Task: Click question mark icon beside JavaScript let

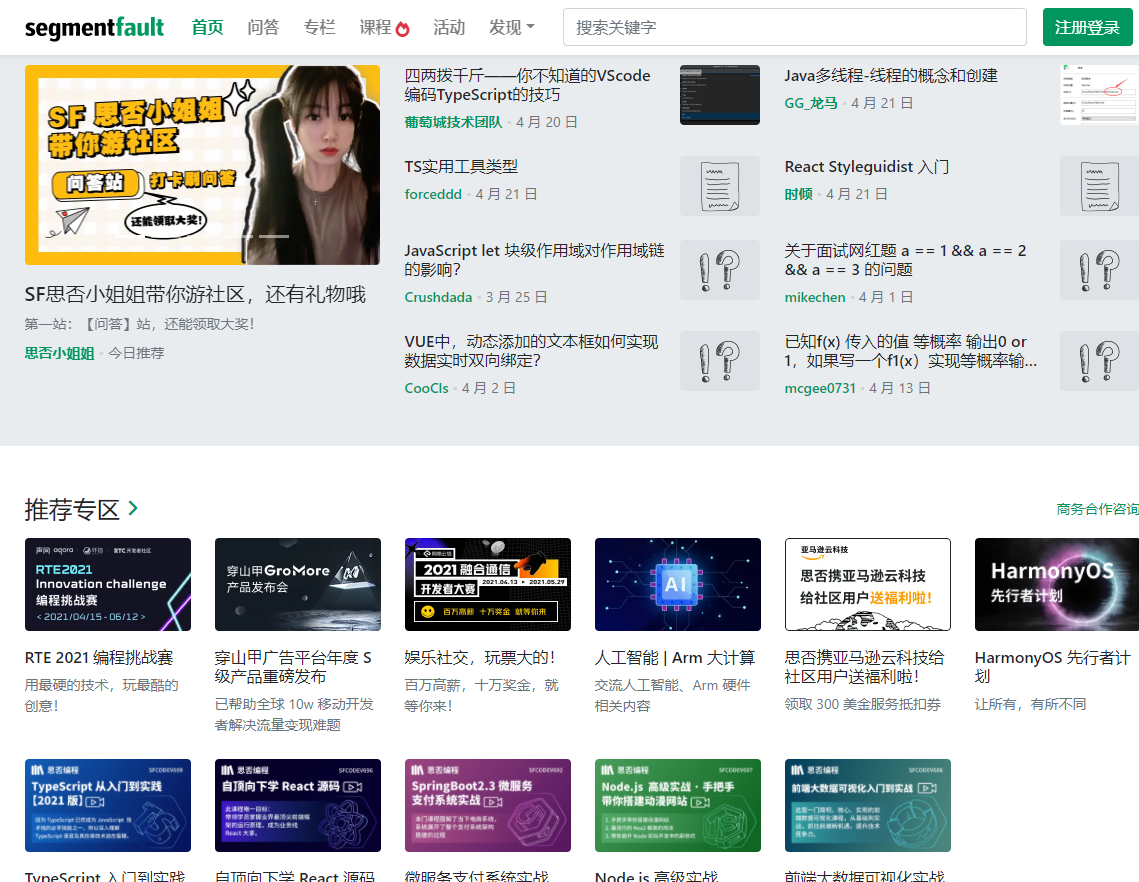Action: tap(720, 270)
